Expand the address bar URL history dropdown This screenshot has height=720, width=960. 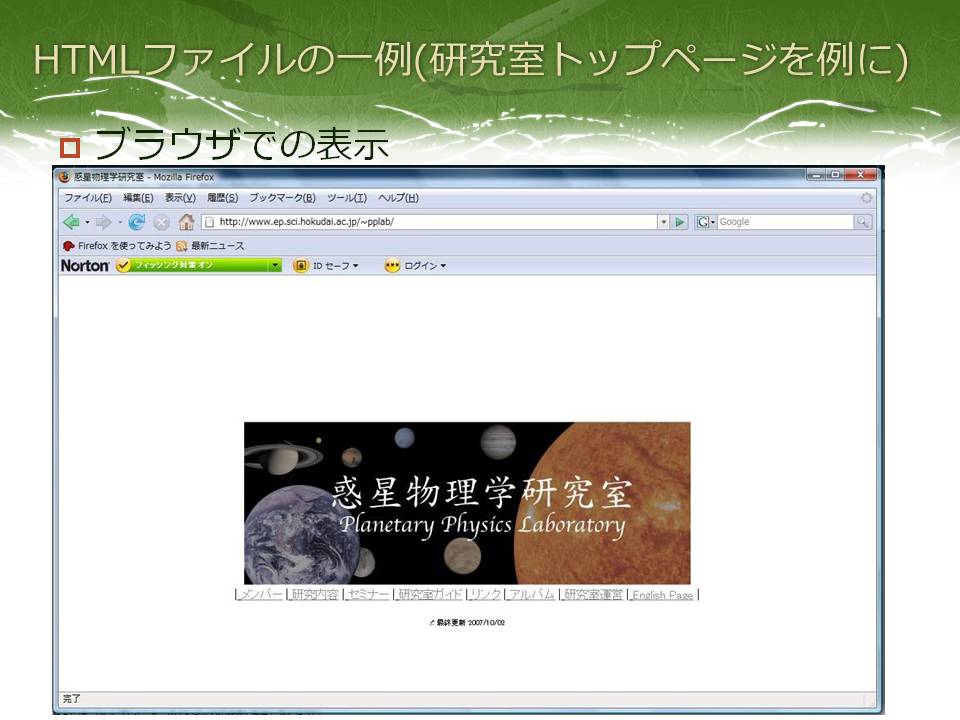pos(663,222)
